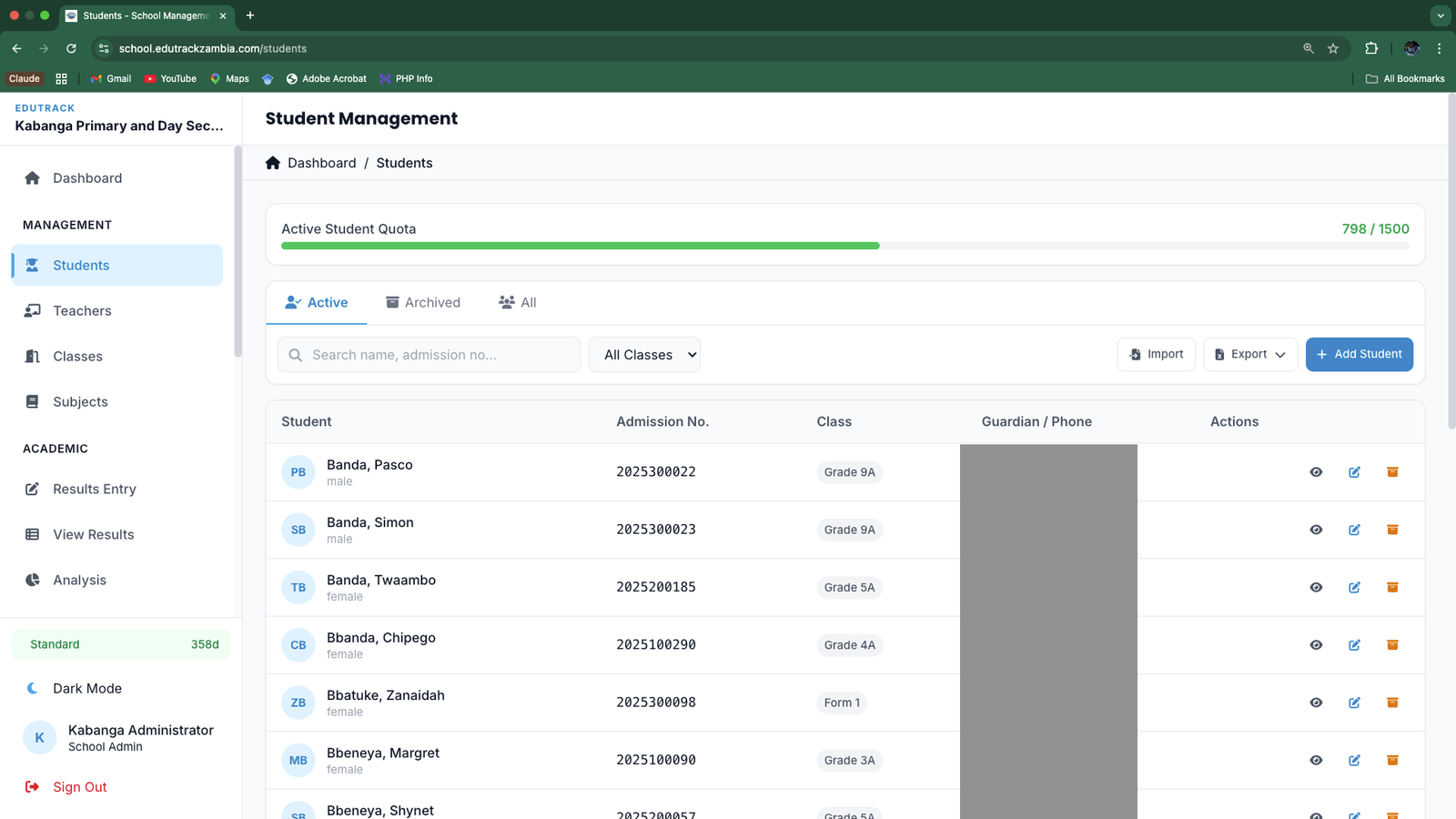Open Results Entry in the sidebar

[x=95, y=490]
